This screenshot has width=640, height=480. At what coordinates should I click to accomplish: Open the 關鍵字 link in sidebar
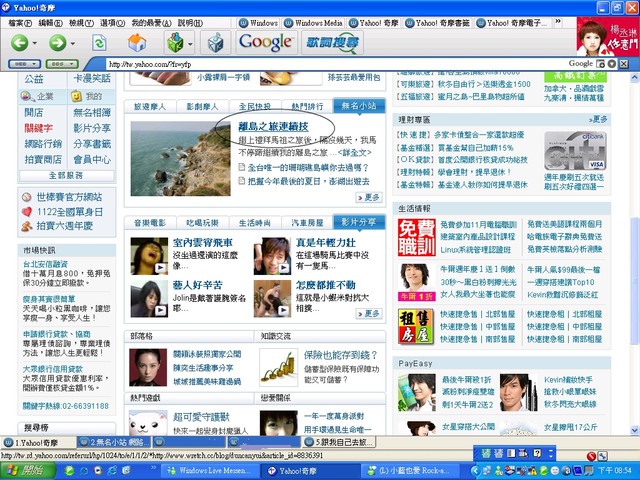coord(38,128)
